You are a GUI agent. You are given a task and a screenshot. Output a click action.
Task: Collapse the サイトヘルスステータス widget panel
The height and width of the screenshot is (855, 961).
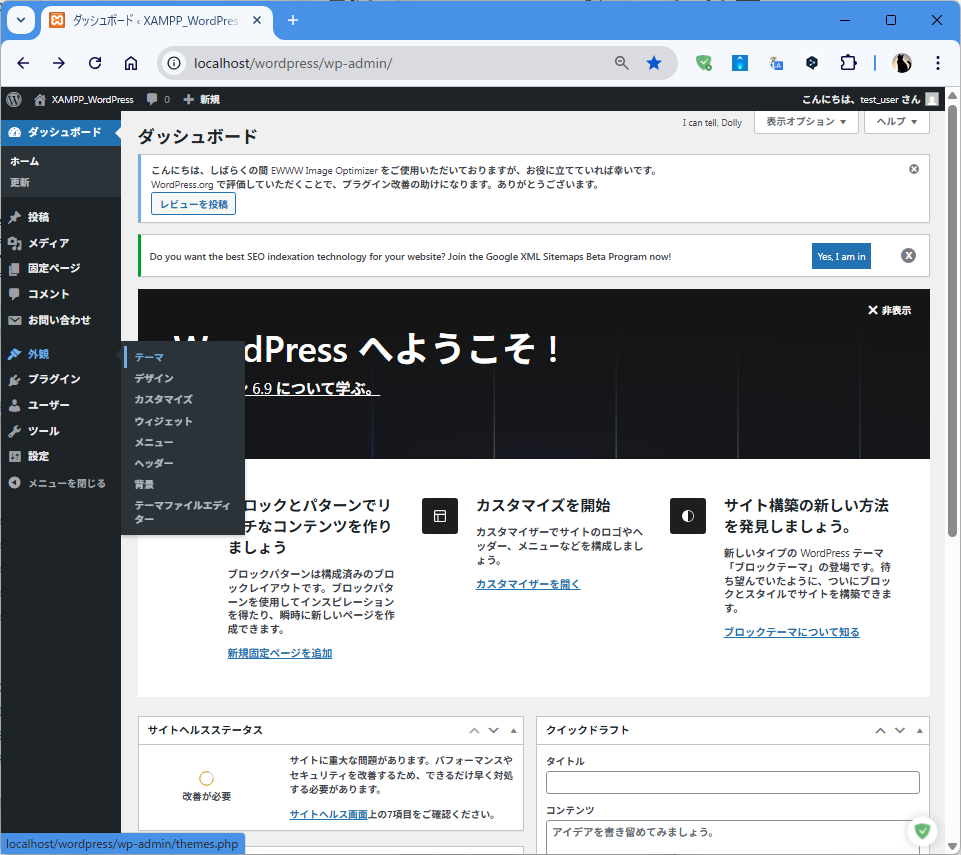tap(514, 730)
